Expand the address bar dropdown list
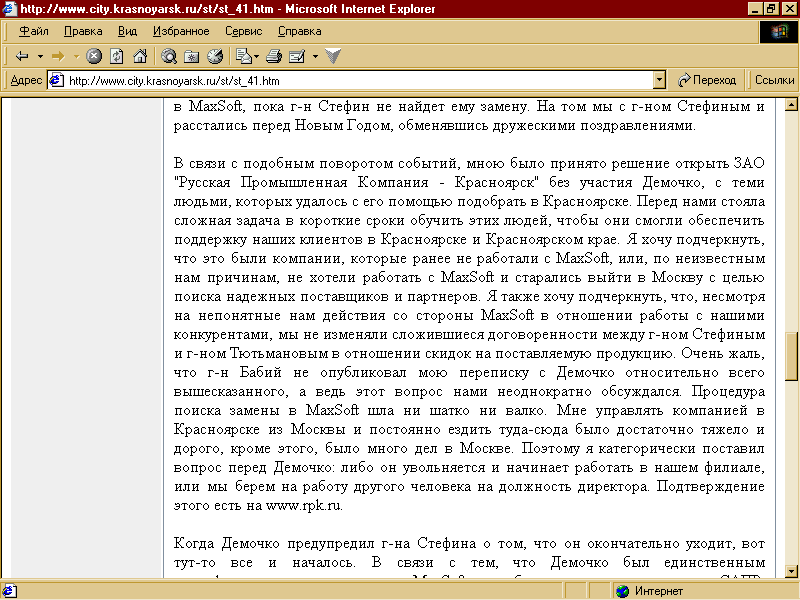 (x=659, y=80)
